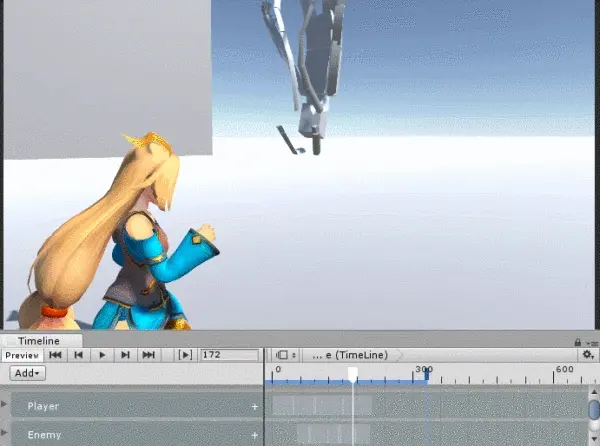The width and height of the screenshot is (600, 446).
Task: Open the timeline sequence selector dropdown
Action: point(286,355)
